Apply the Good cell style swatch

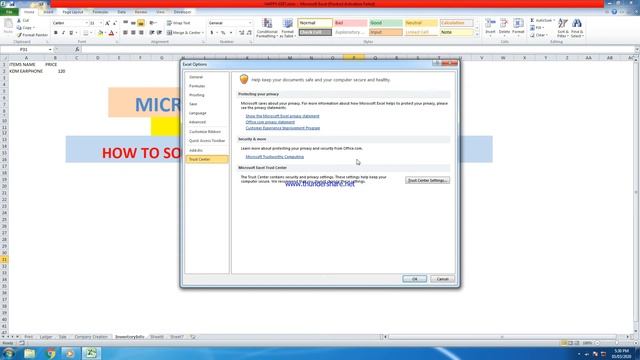tap(386, 23)
